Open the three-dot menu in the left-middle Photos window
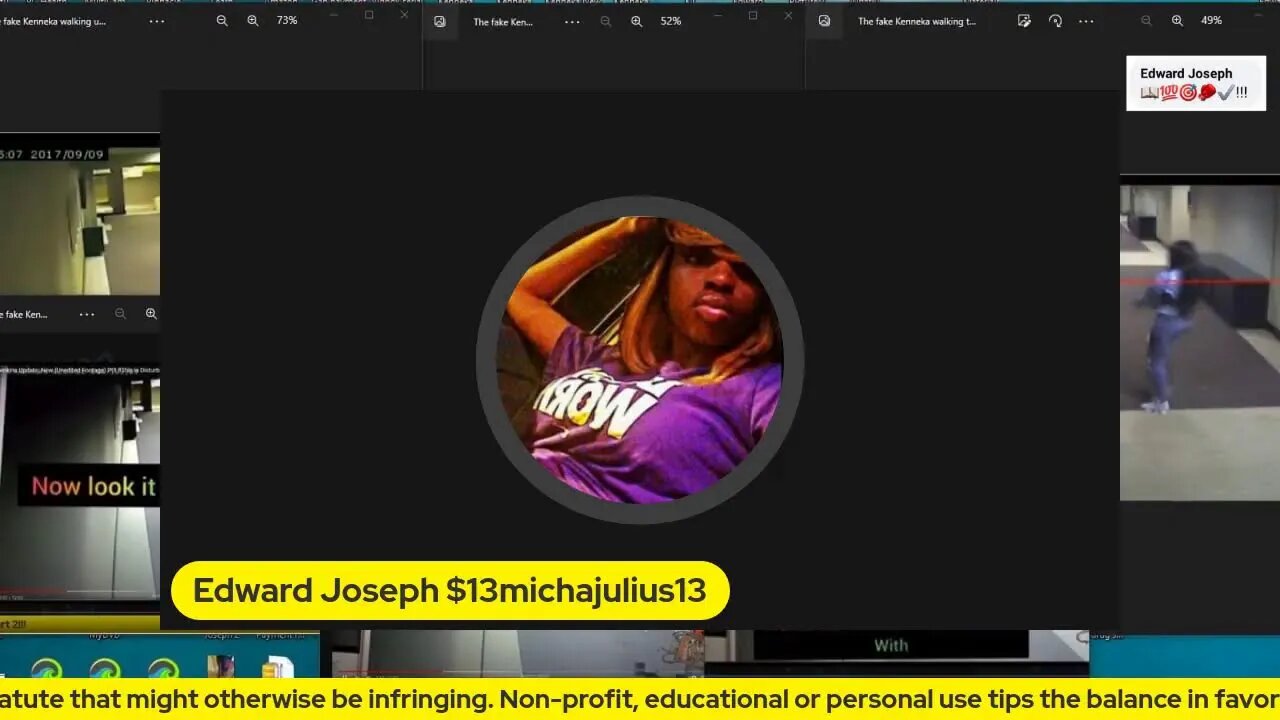1280x720 pixels. click(87, 314)
